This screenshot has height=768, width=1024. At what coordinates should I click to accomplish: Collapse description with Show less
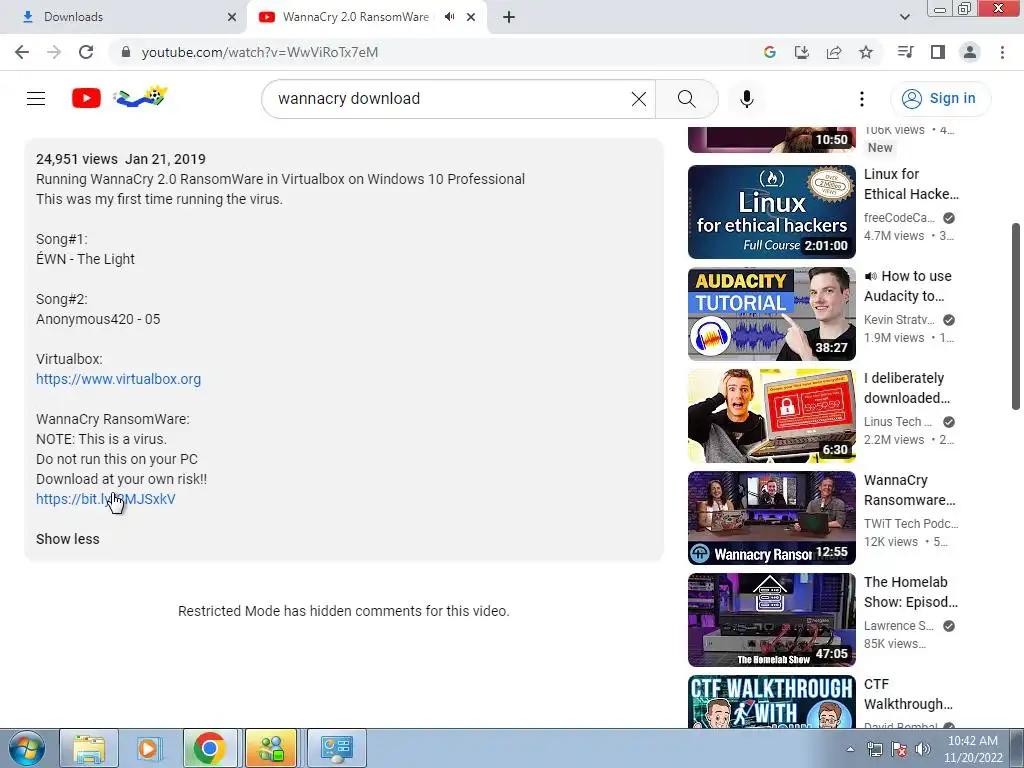[x=68, y=539]
